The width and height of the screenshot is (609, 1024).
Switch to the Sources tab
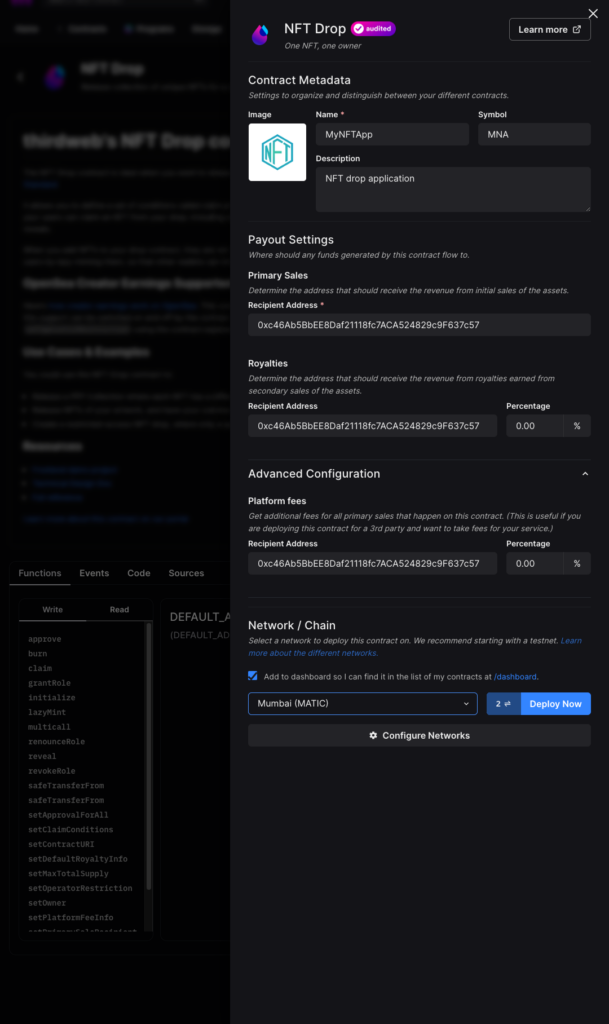coord(186,573)
